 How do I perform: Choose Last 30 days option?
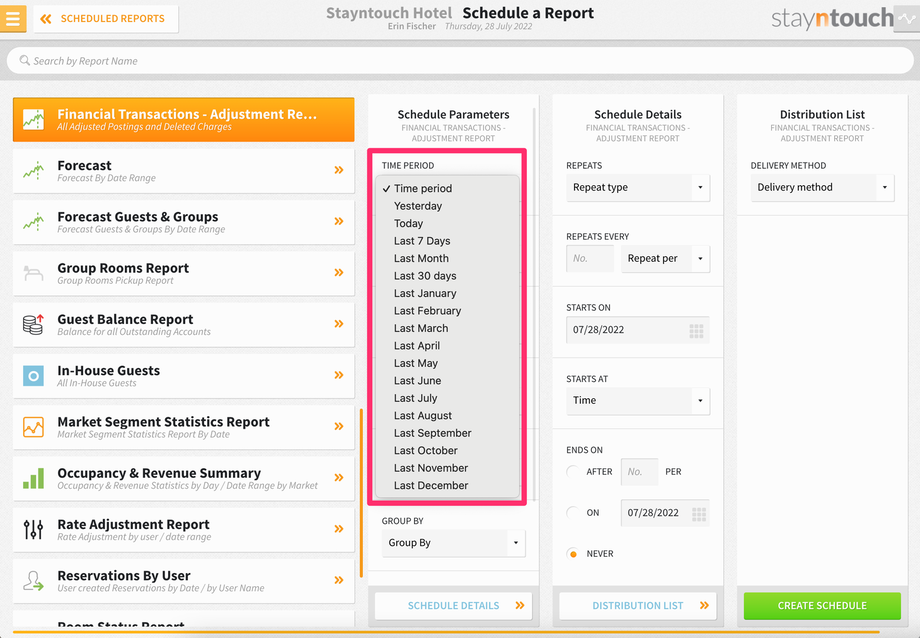(447, 276)
